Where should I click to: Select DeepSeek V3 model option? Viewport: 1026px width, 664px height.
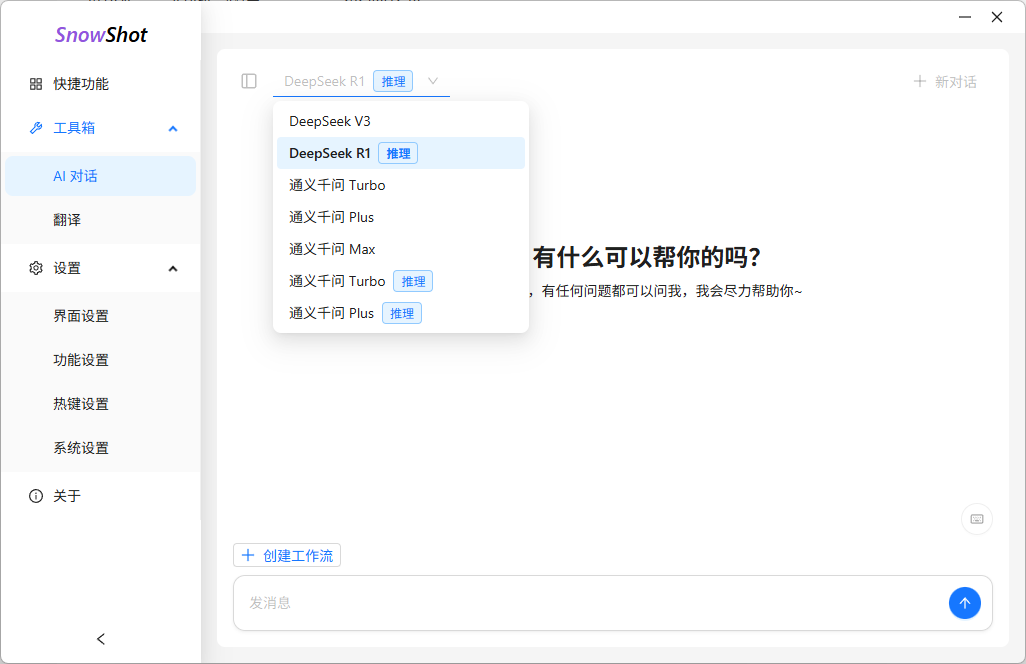(330, 121)
